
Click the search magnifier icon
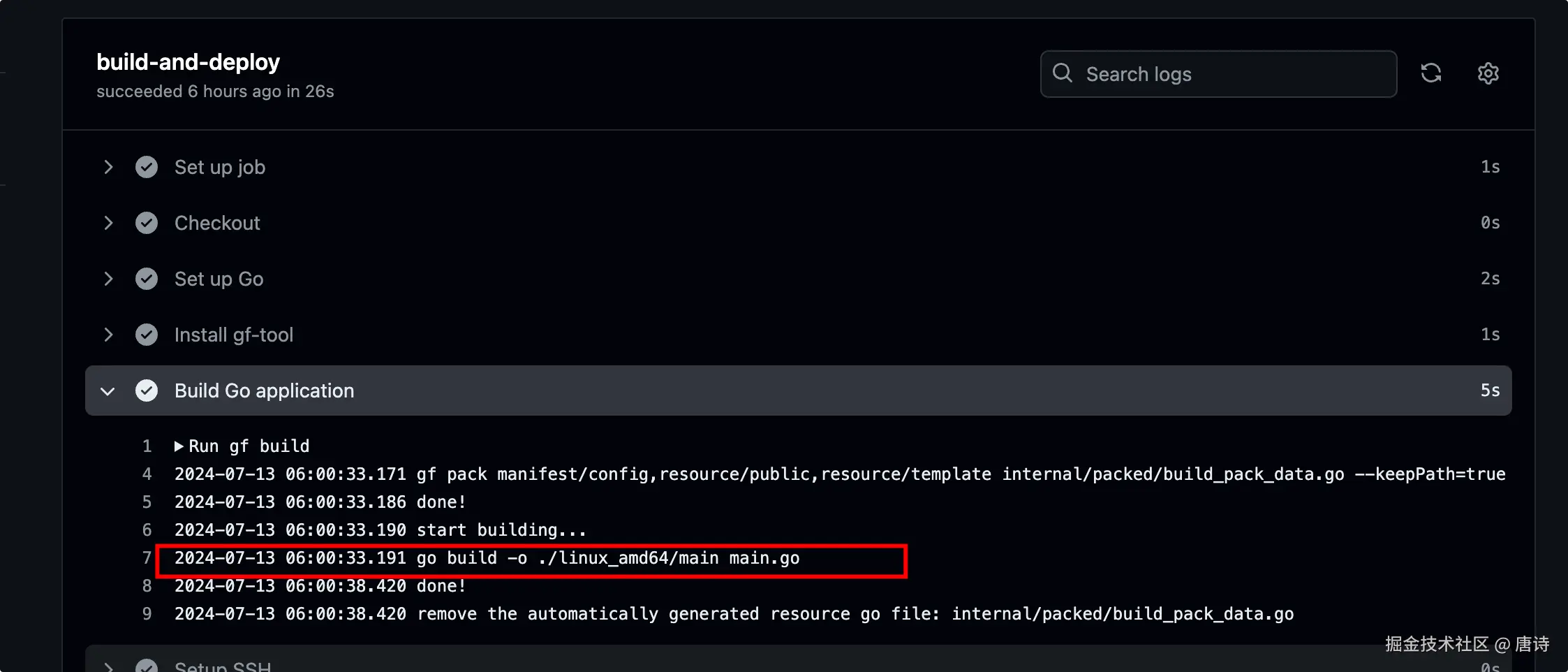(1062, 73)
